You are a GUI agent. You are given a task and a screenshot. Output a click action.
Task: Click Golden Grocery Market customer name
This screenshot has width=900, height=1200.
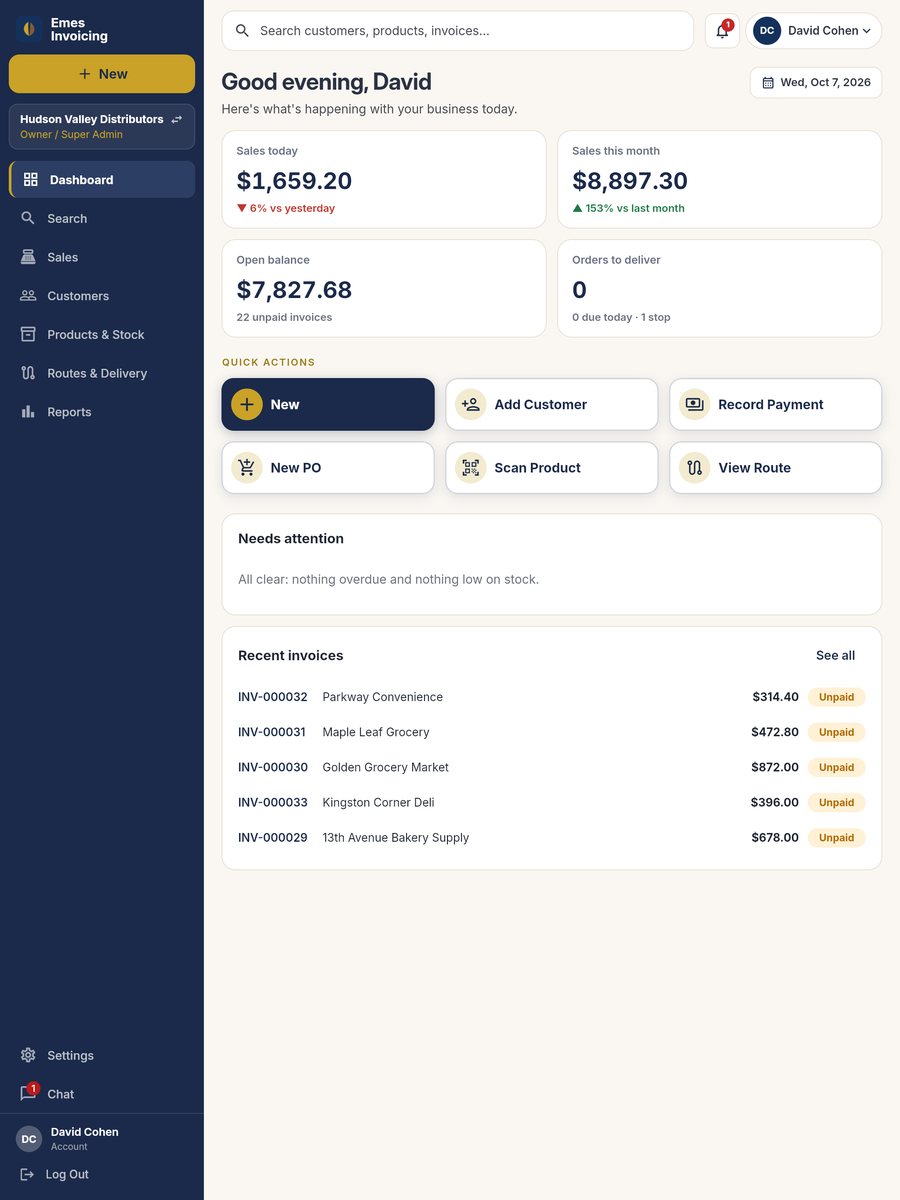pos(385,767)
